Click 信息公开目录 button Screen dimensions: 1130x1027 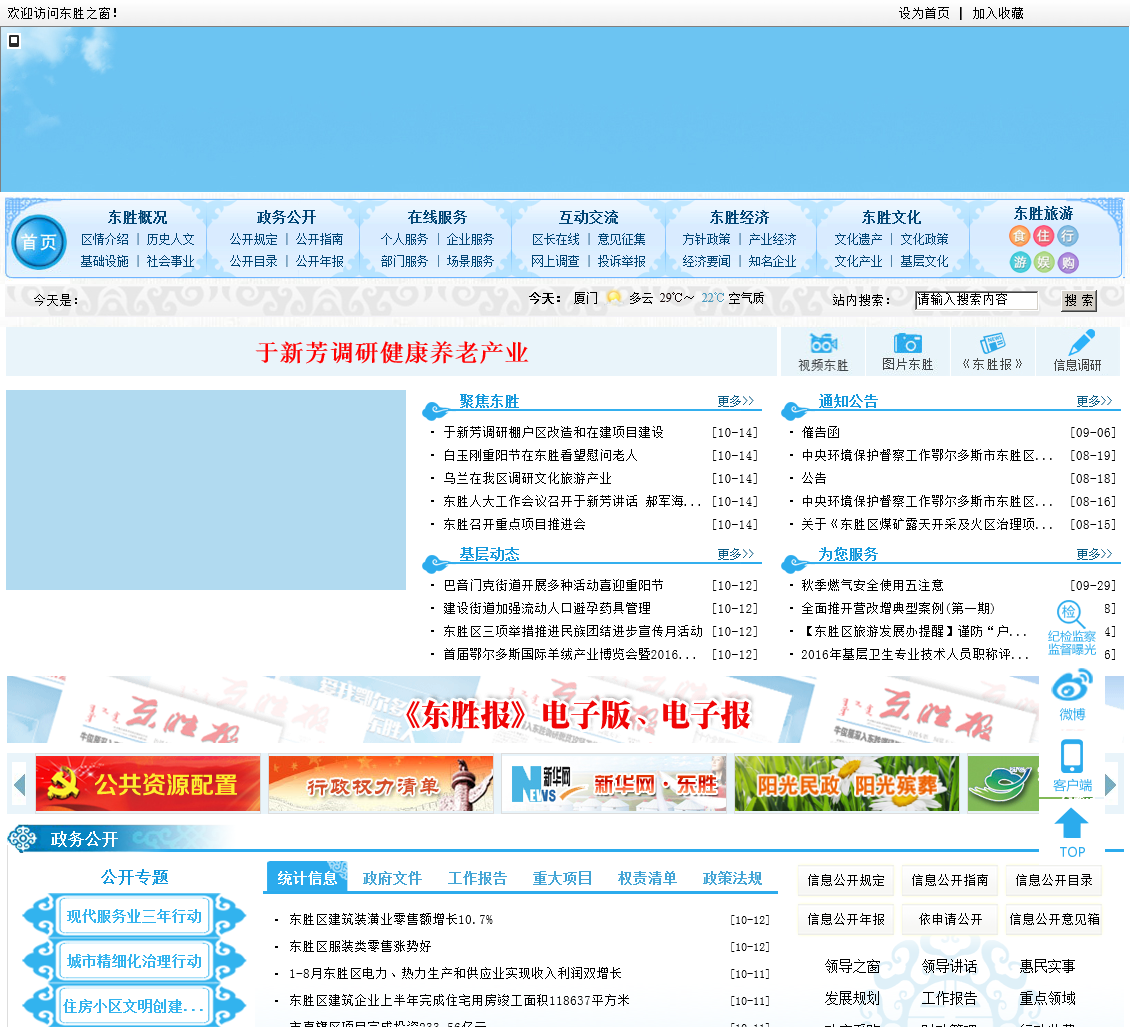1054,880
